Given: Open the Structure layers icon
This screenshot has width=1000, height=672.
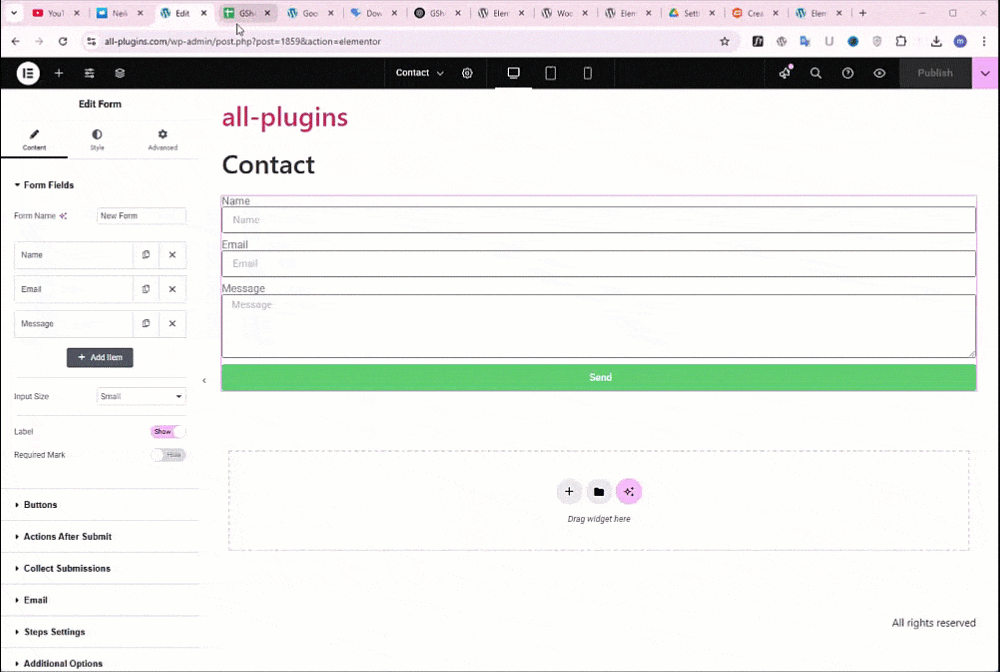Looking at the screenshot, I should 120,73.
